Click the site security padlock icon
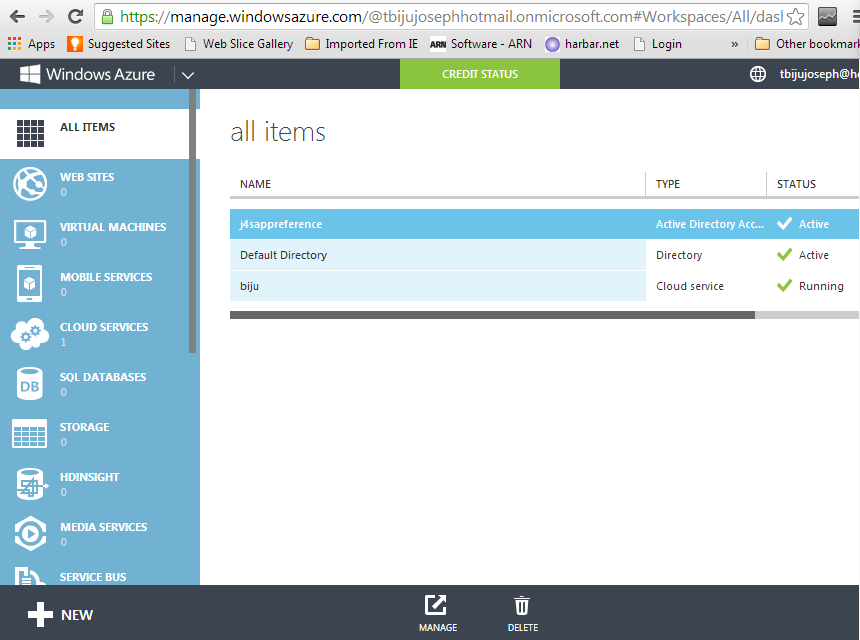 [108, 16]
